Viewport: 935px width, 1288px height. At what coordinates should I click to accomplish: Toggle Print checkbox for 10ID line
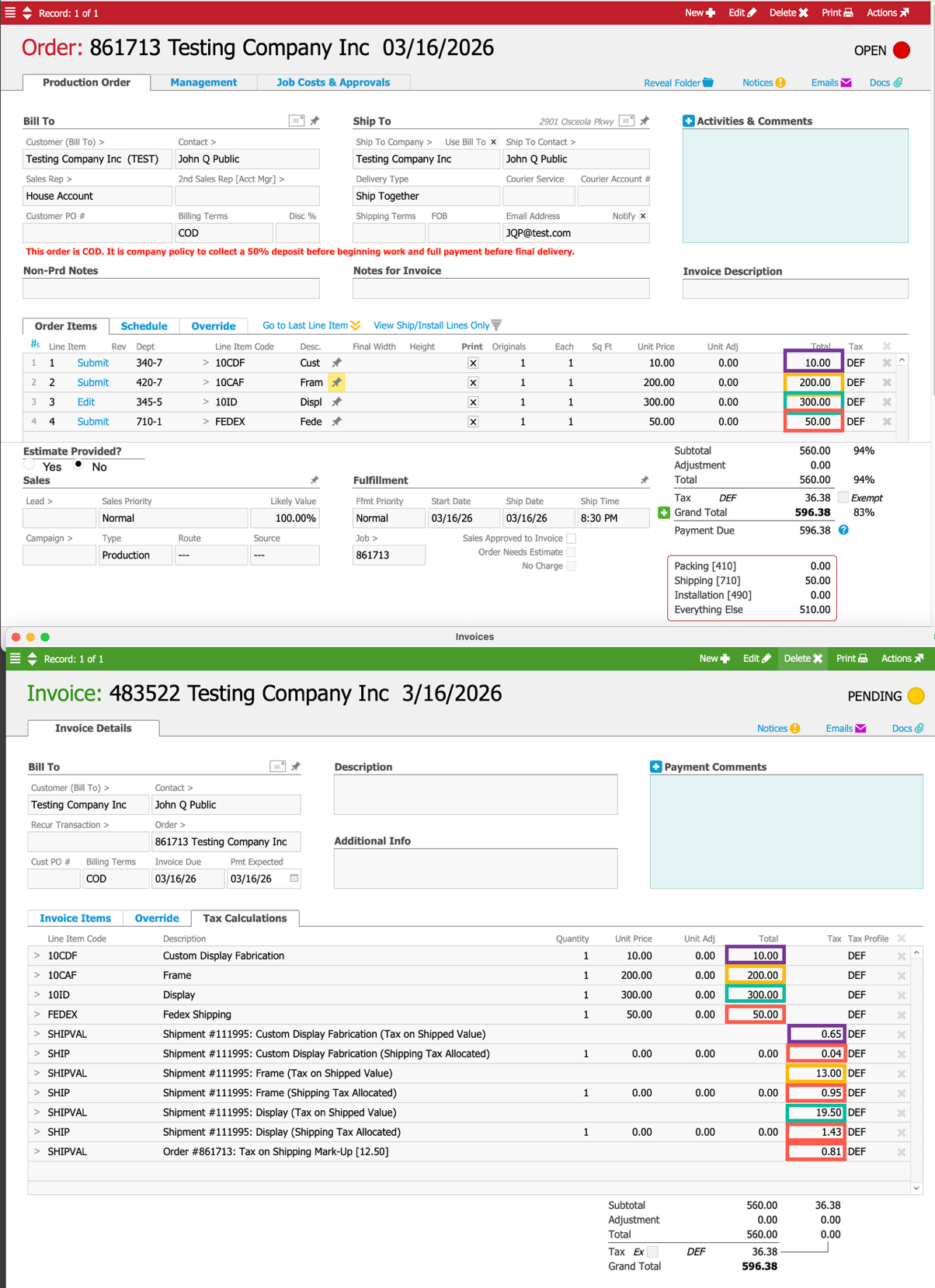[x=473, y=402]
